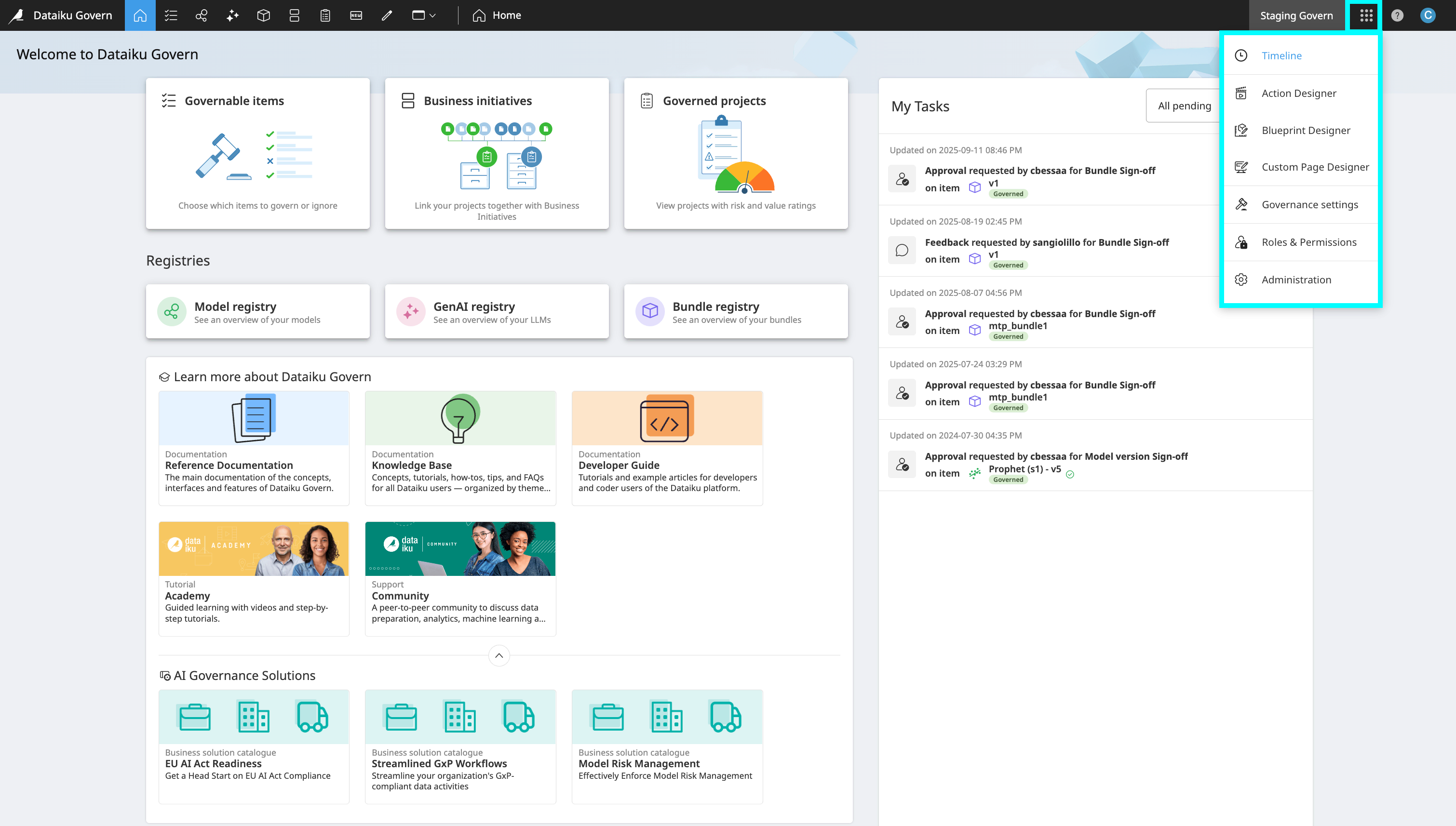The width and height of the screenshot is (1456, 826).
Task: Select Blueprint Designer from the menu
Action: [1306, 131]
